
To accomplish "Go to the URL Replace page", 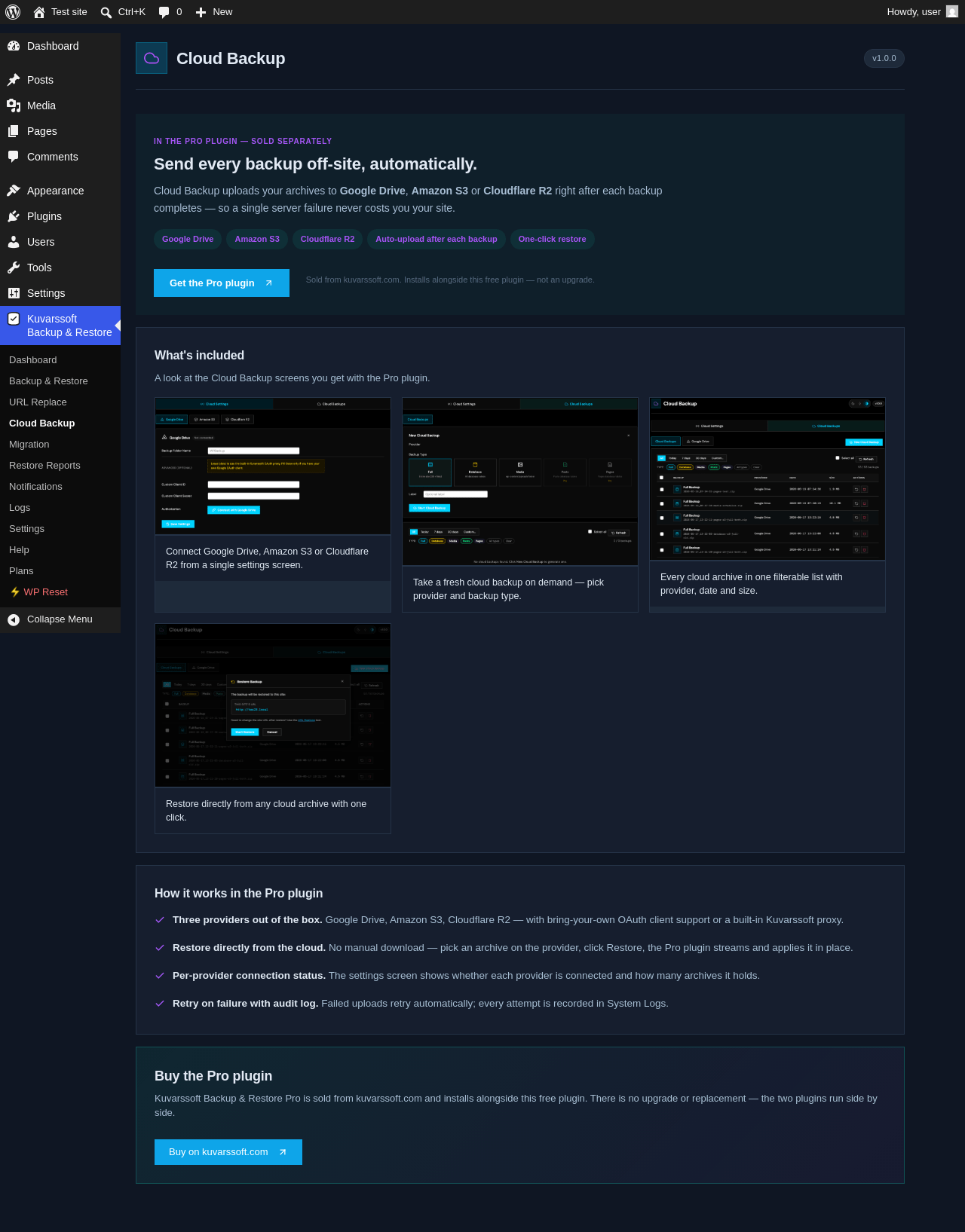I will [38, 402].
